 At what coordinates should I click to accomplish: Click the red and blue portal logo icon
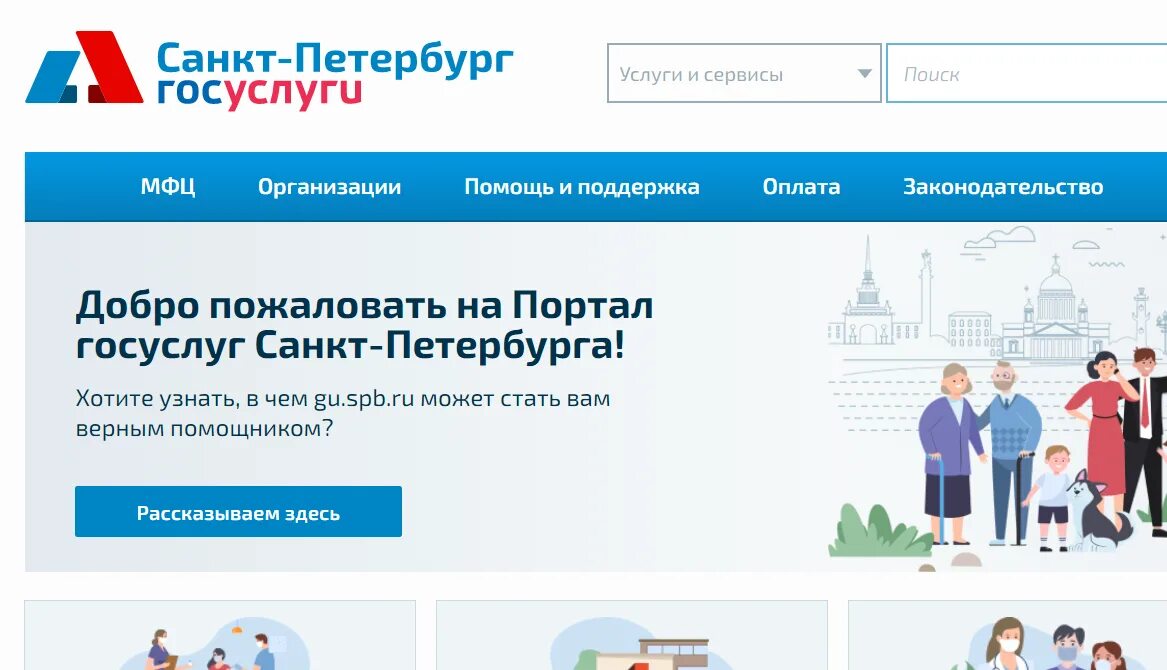tap(84, 67)
